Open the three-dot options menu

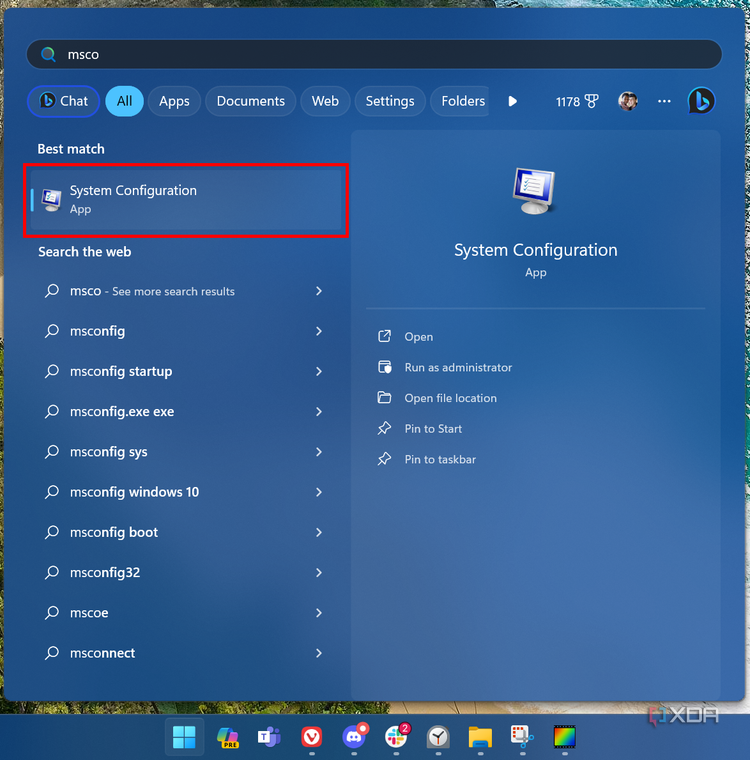tap(664, 101)
